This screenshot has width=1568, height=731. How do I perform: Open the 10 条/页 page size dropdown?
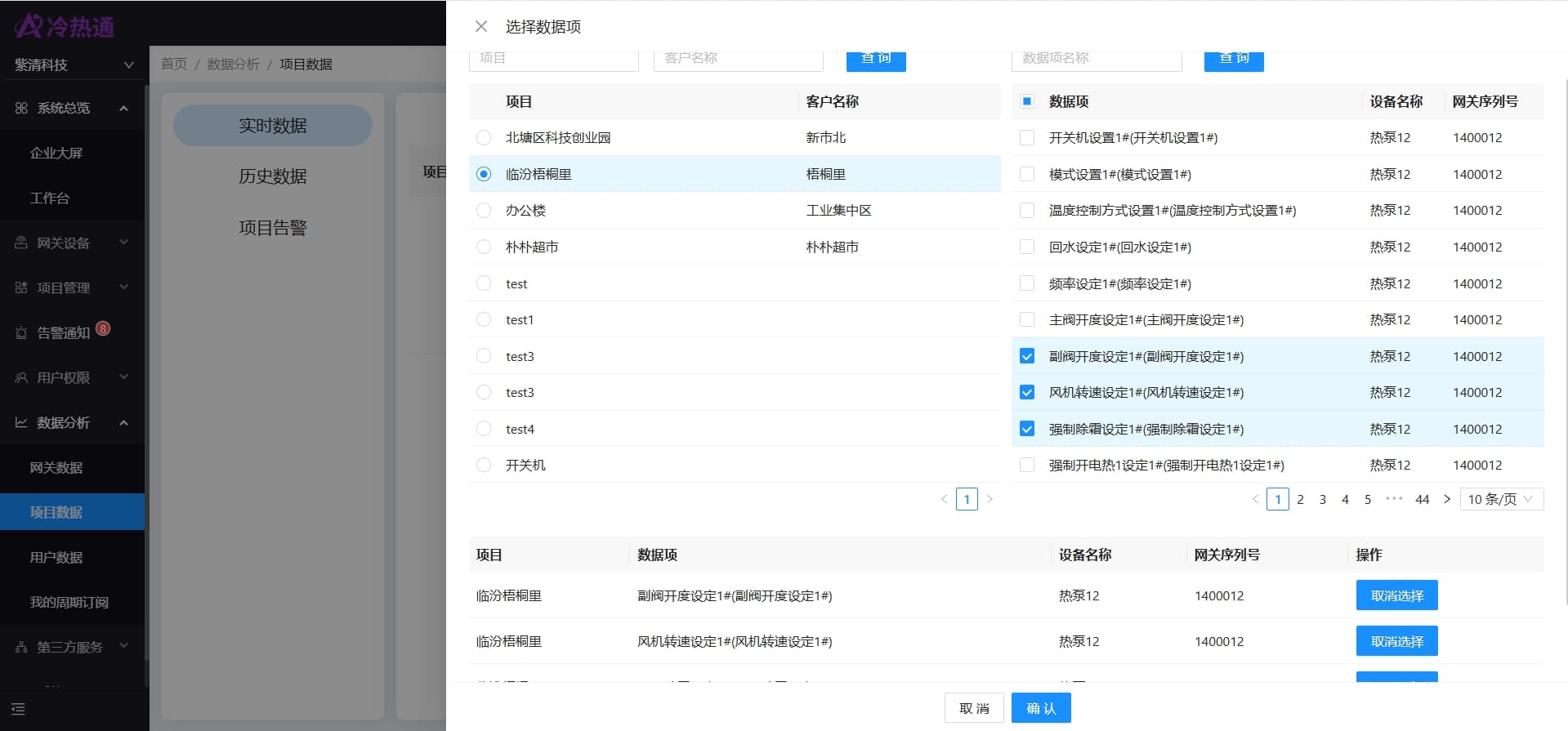click(1502, 499)
